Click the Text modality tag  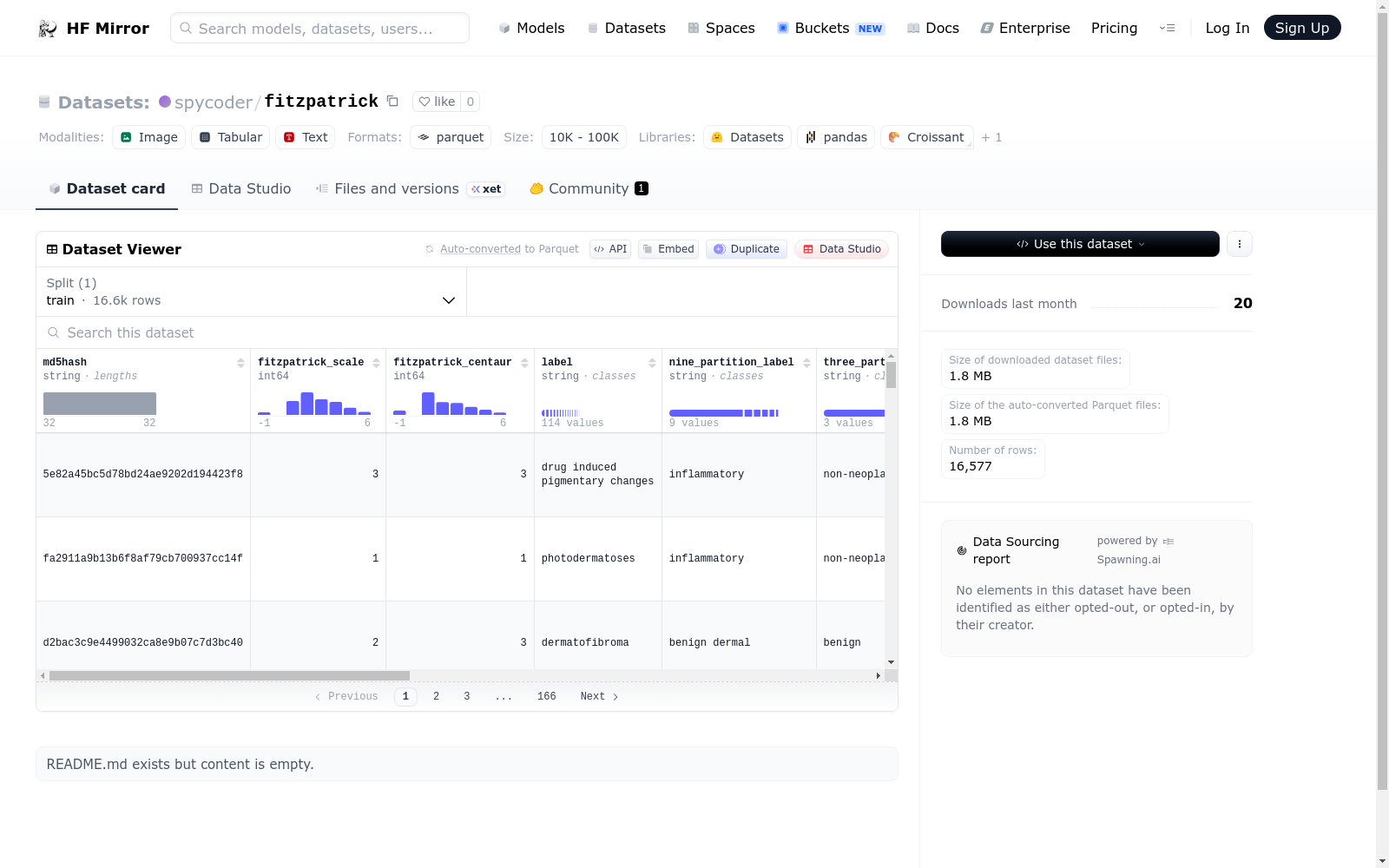pos(305,137)
